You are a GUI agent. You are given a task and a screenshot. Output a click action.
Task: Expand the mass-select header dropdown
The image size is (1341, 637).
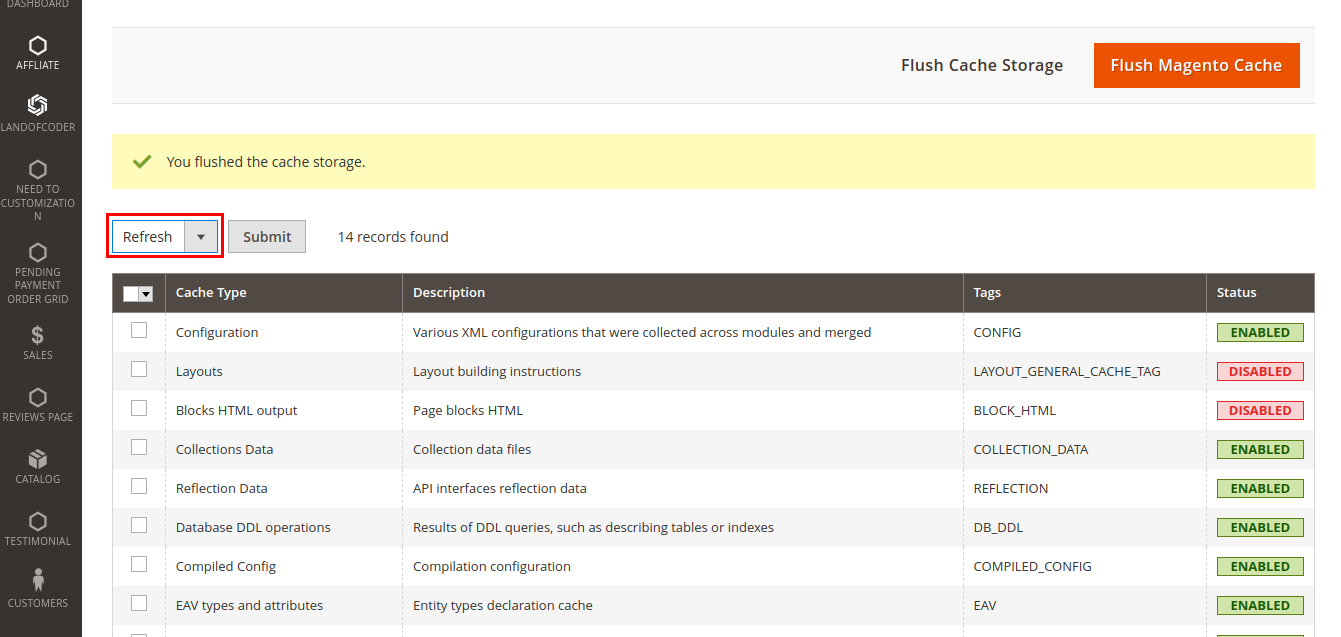click(x=145, y=292)
